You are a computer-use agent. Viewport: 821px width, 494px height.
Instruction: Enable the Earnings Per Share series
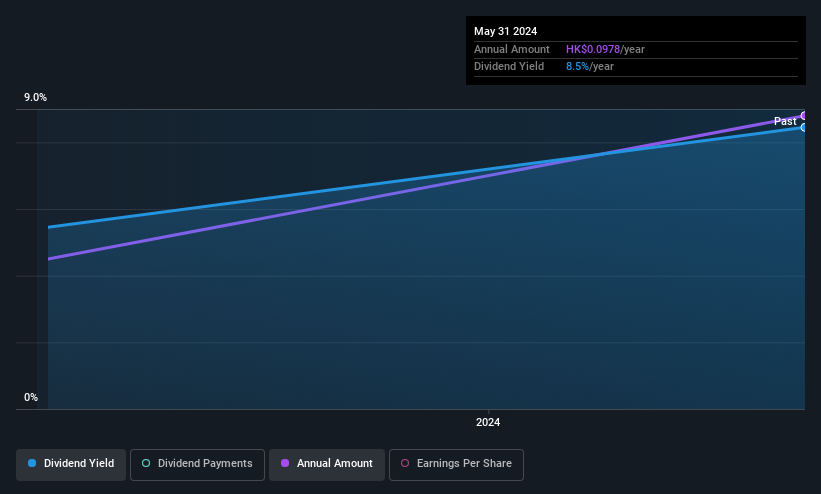coord(456,465)
